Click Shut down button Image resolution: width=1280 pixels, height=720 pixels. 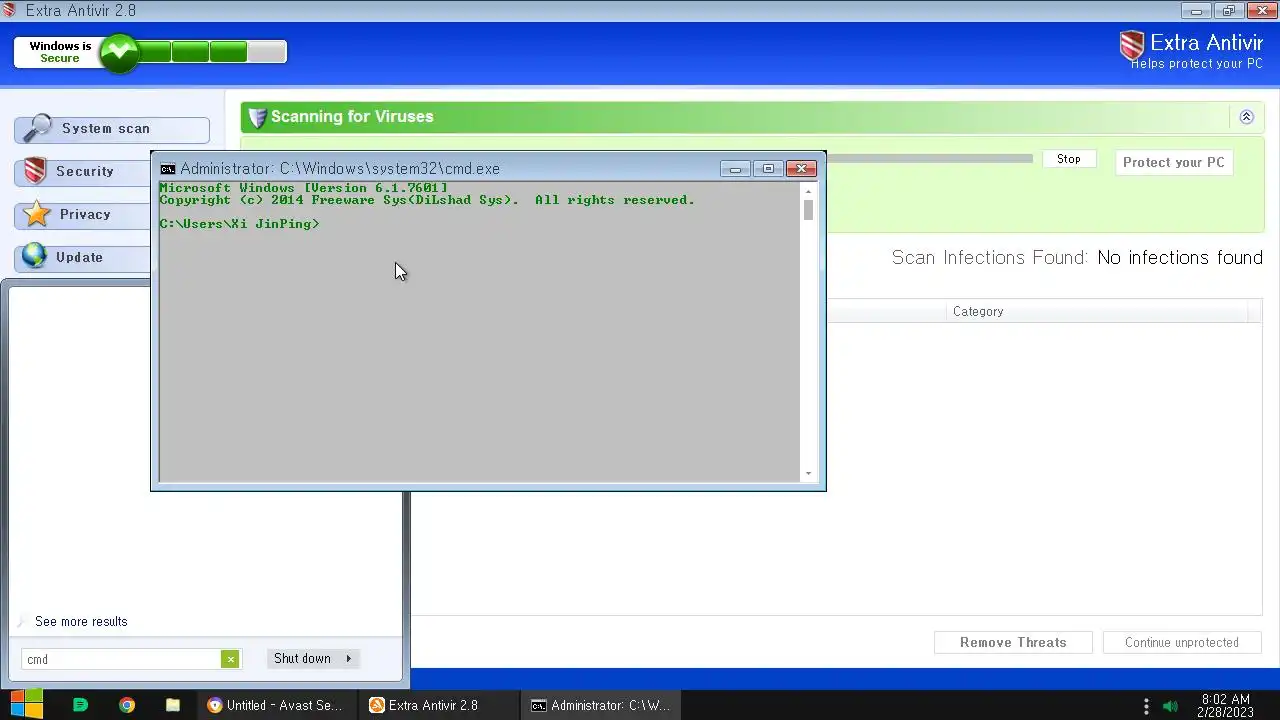[302, 658]
